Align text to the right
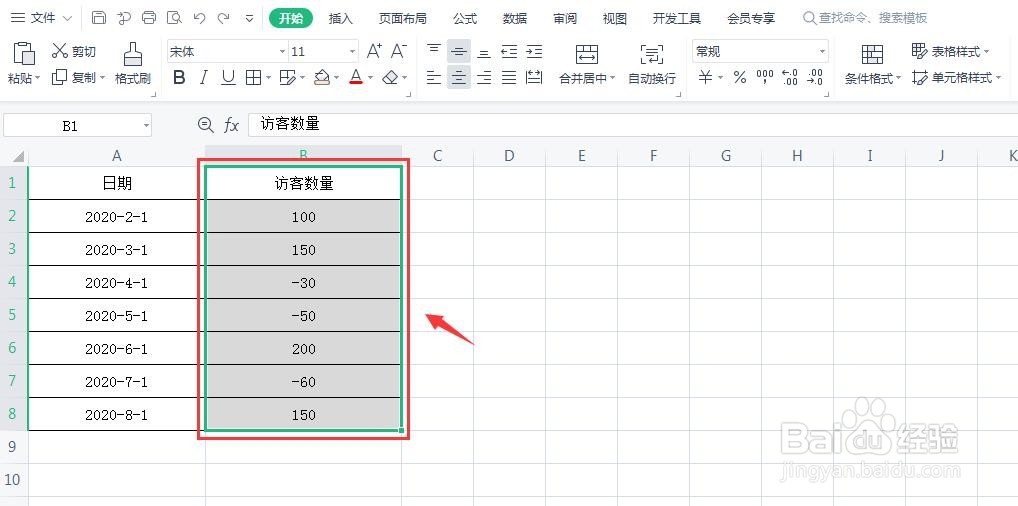This screenshot has width=1018, height=506. click(484, 78)
